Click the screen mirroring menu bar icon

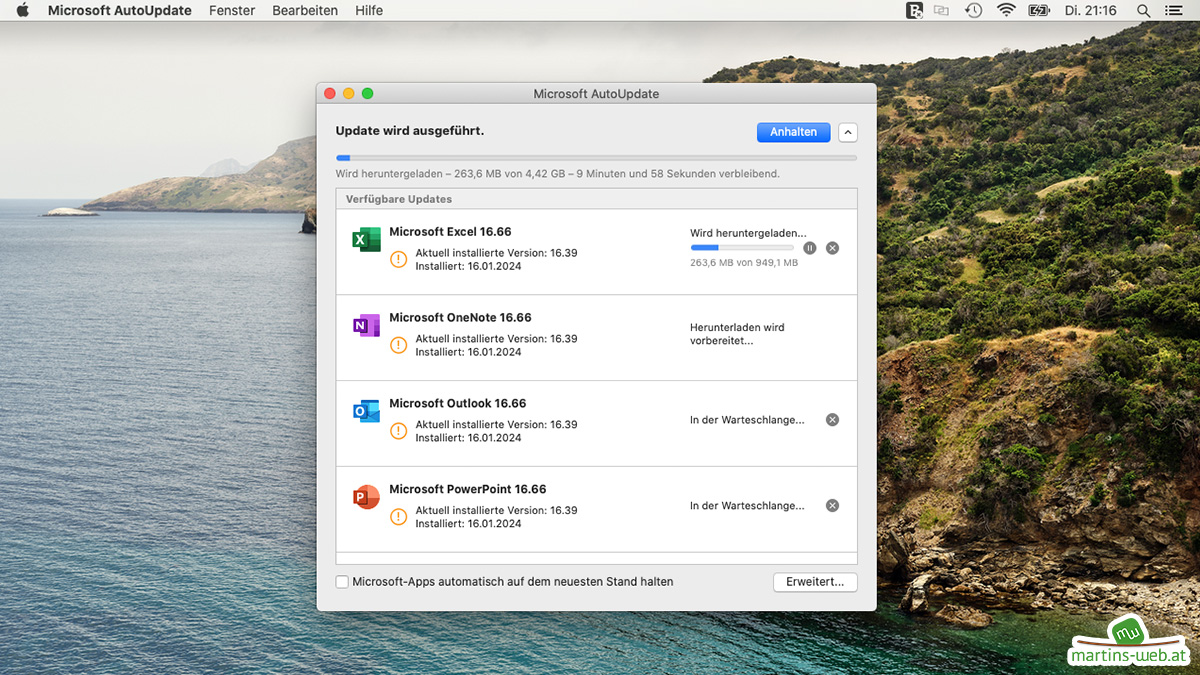click(941, 10)
